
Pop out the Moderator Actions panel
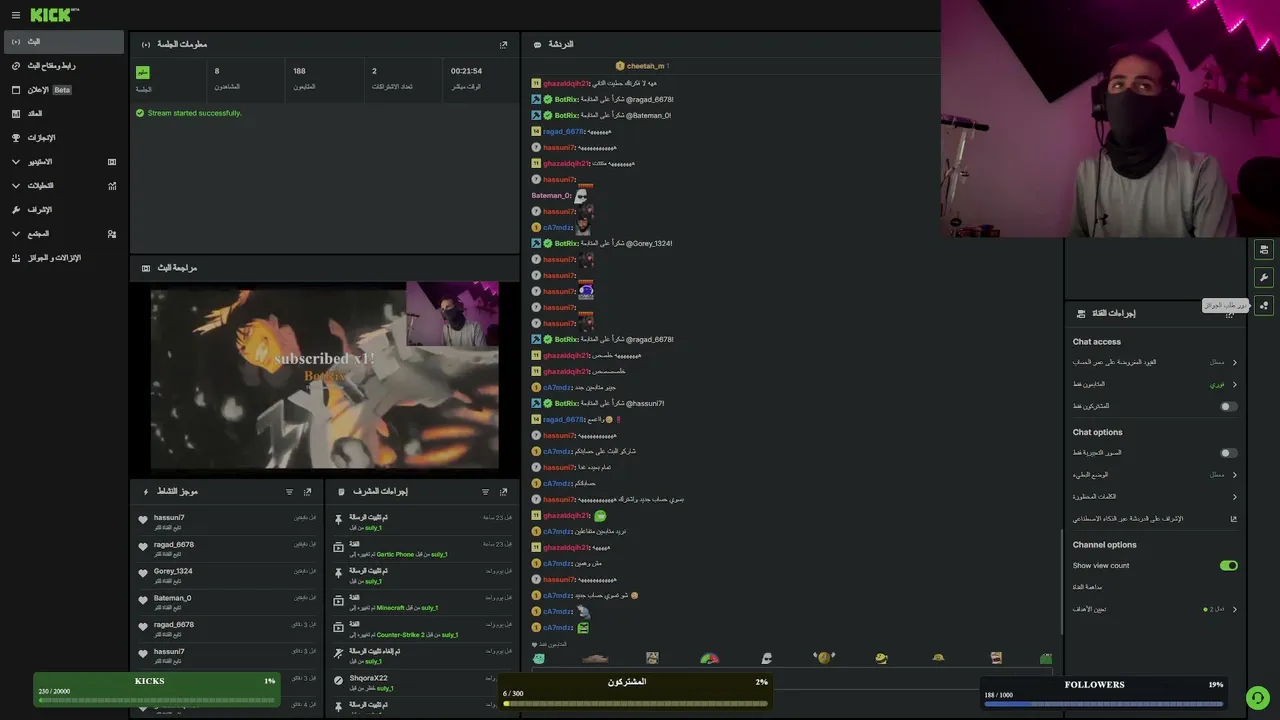(504, 492)
